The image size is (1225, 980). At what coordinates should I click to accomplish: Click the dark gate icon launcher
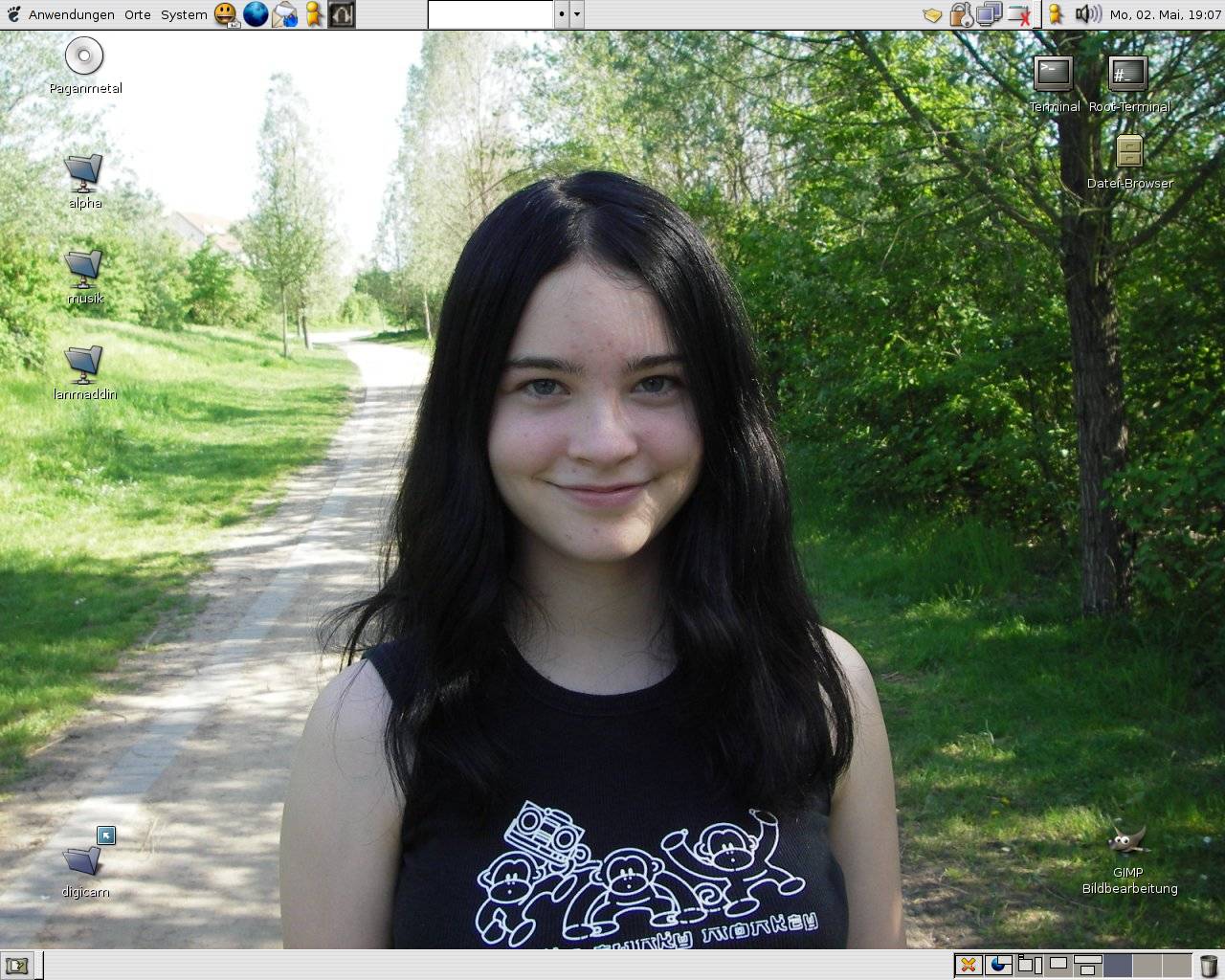[x=342, y=14]
